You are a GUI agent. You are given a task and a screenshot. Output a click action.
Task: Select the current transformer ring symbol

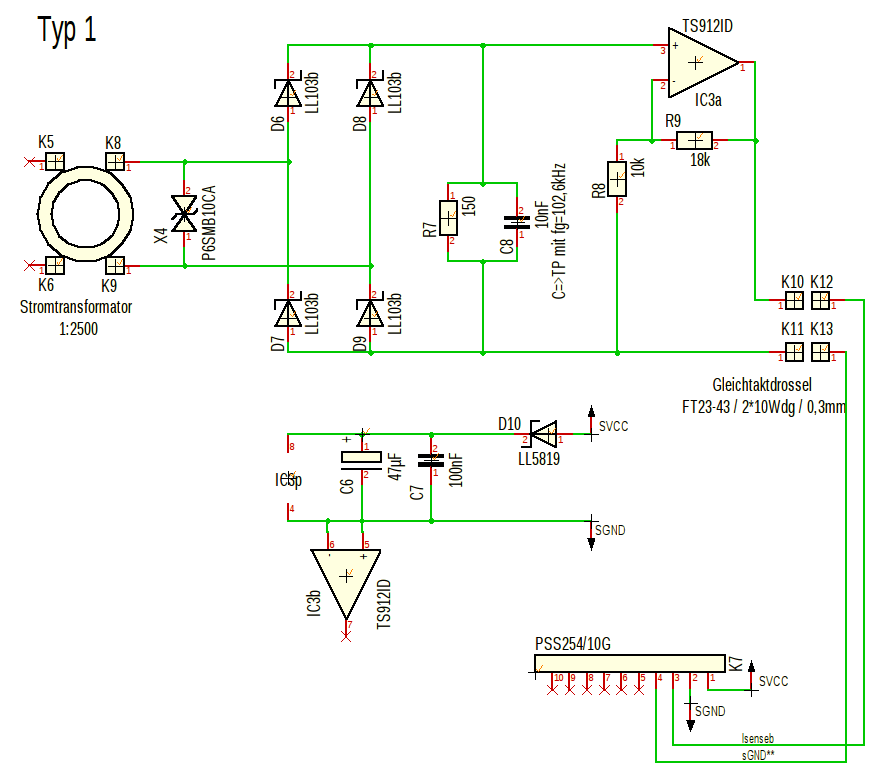pos(85,213)
